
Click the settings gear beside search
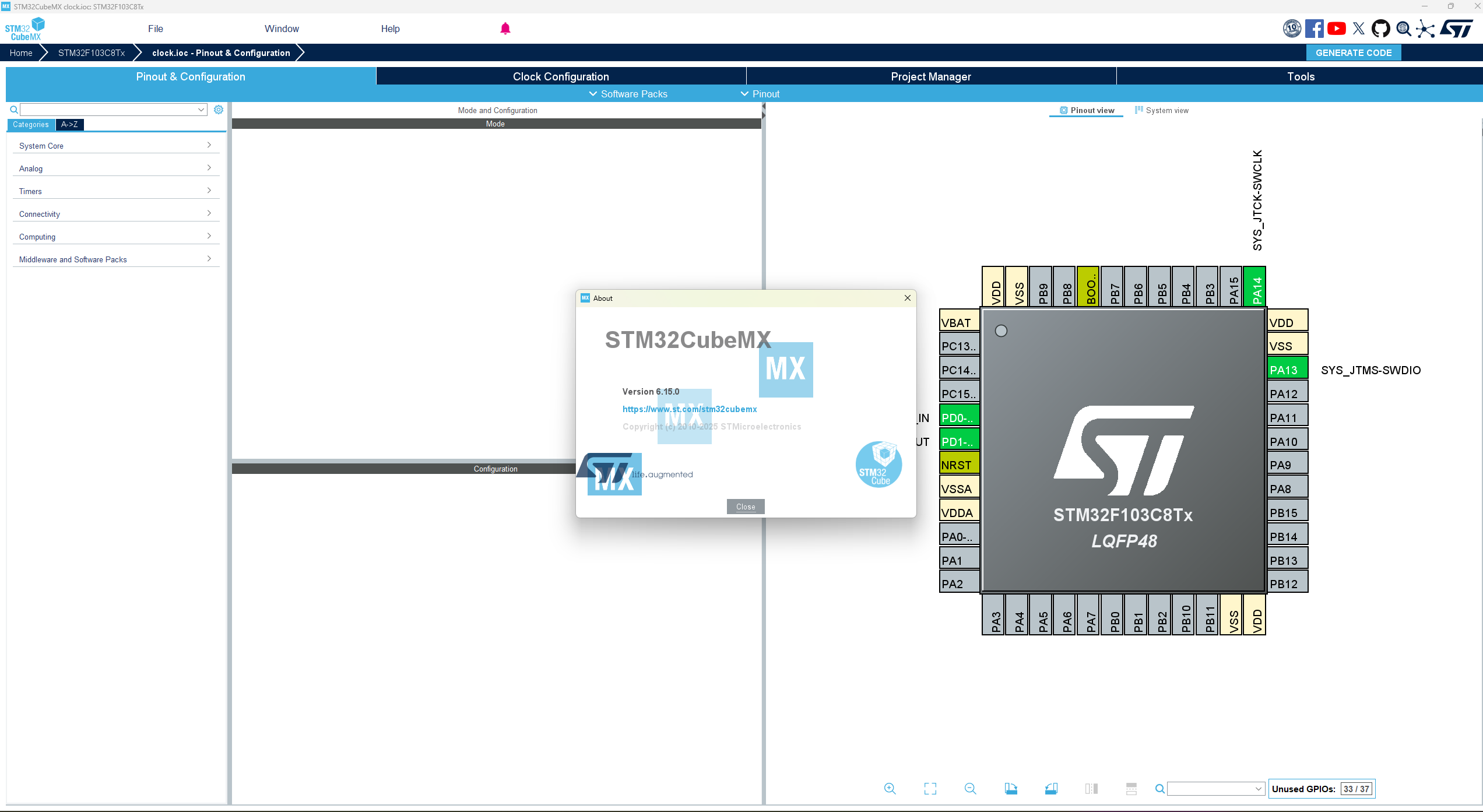tap(219, 110)
